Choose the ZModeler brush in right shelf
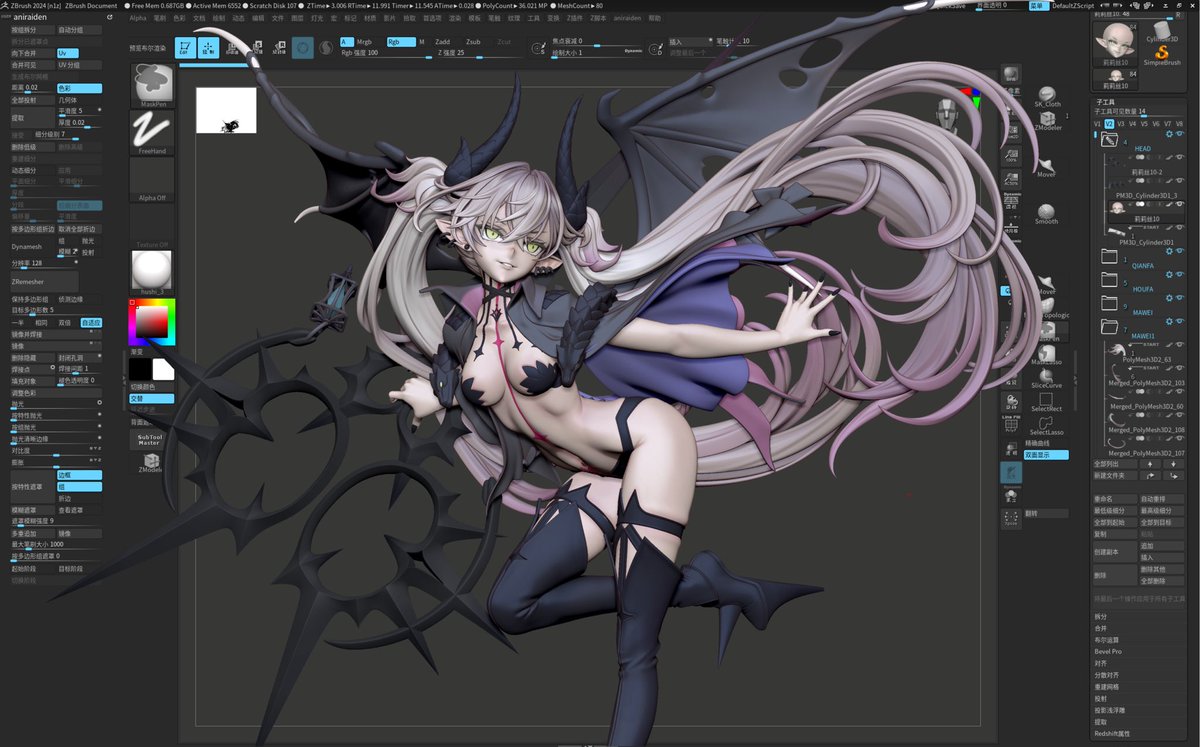The width and height of the screenshot is (1200, 747). click(1047, 120)
